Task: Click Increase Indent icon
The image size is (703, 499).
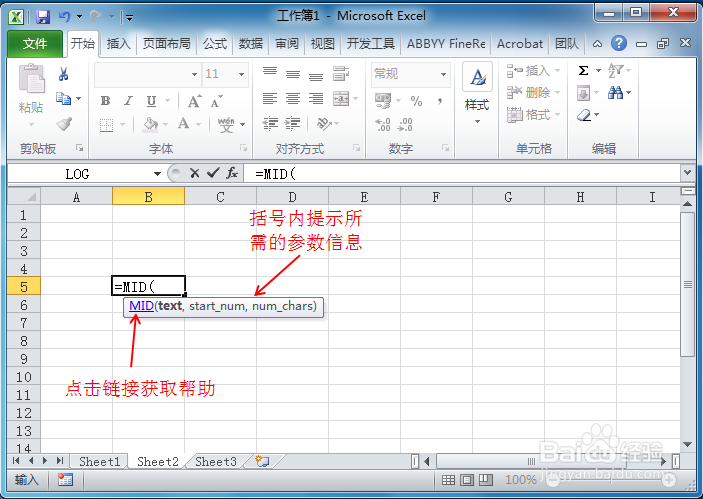Action: click(x=293, y=123)
